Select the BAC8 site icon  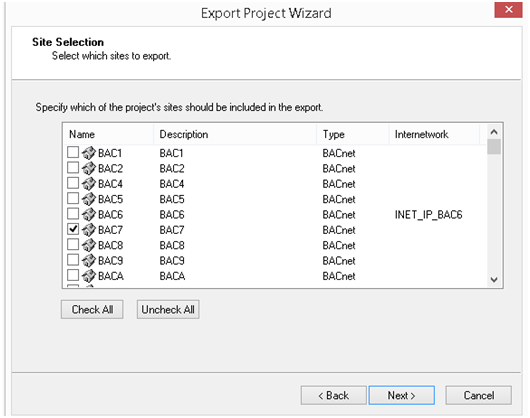(89, 245)
